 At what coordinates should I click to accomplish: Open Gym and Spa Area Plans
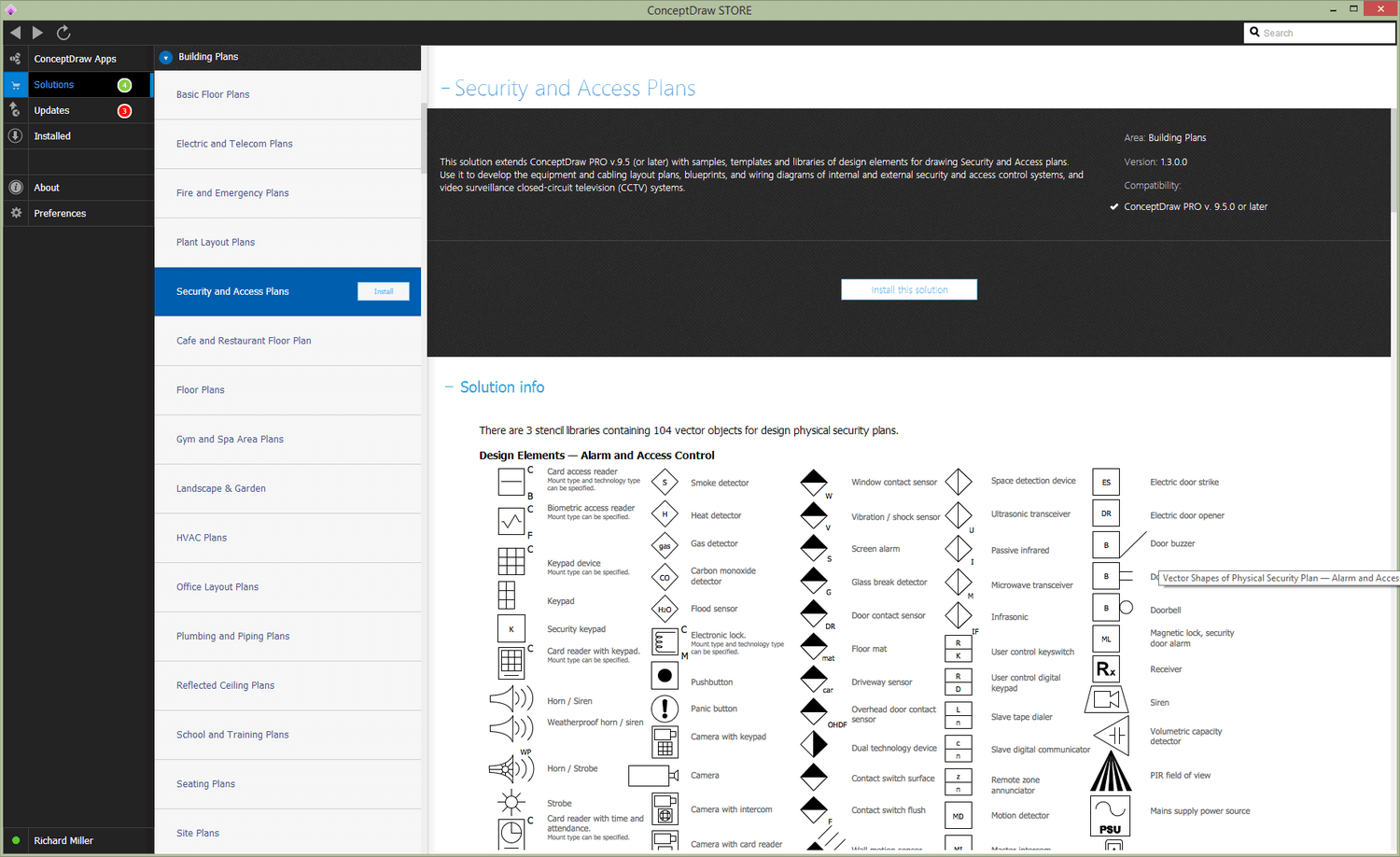pos(287,439)
